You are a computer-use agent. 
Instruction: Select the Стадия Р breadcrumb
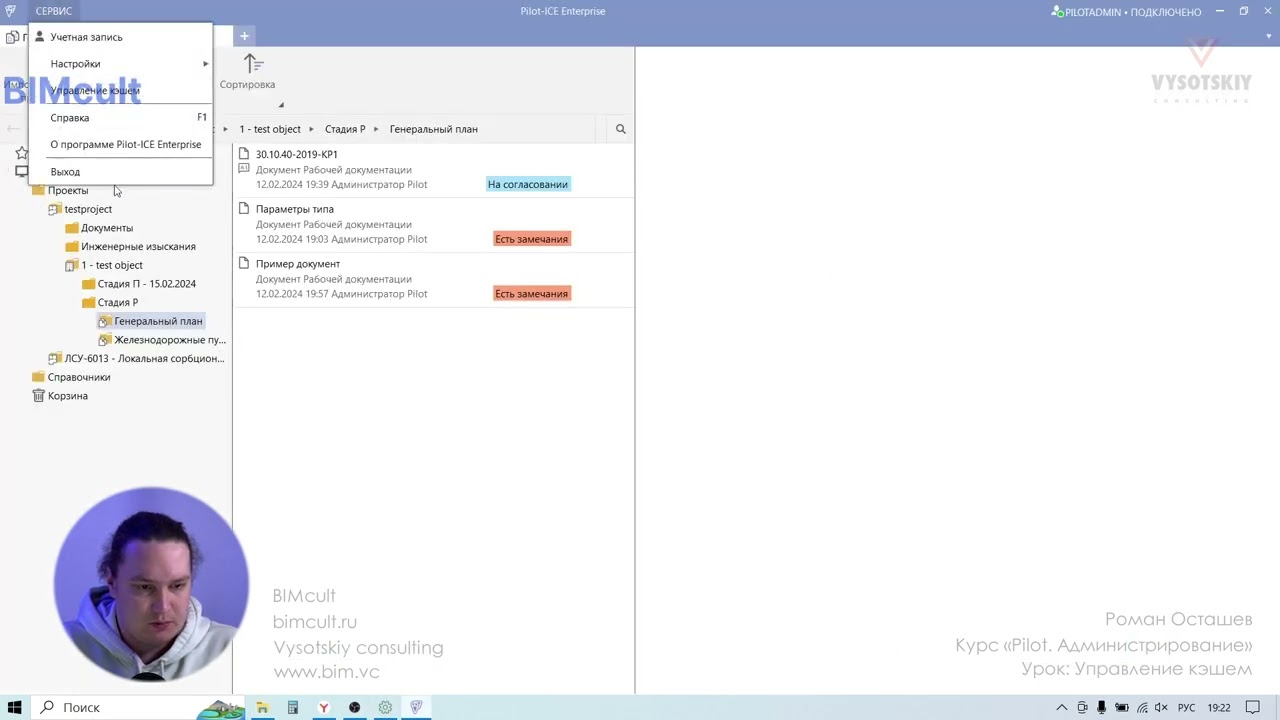[345, 129]
